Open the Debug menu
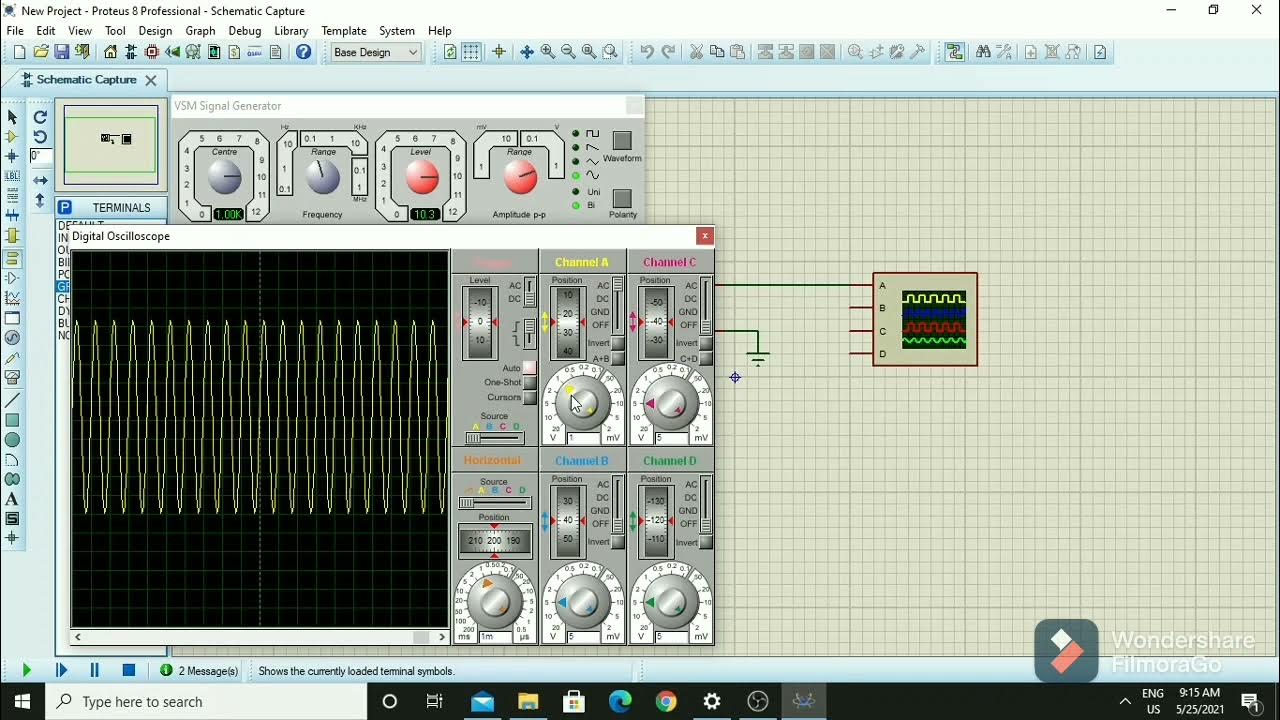Screen dimensions: 1280x720 pos(244,31)
